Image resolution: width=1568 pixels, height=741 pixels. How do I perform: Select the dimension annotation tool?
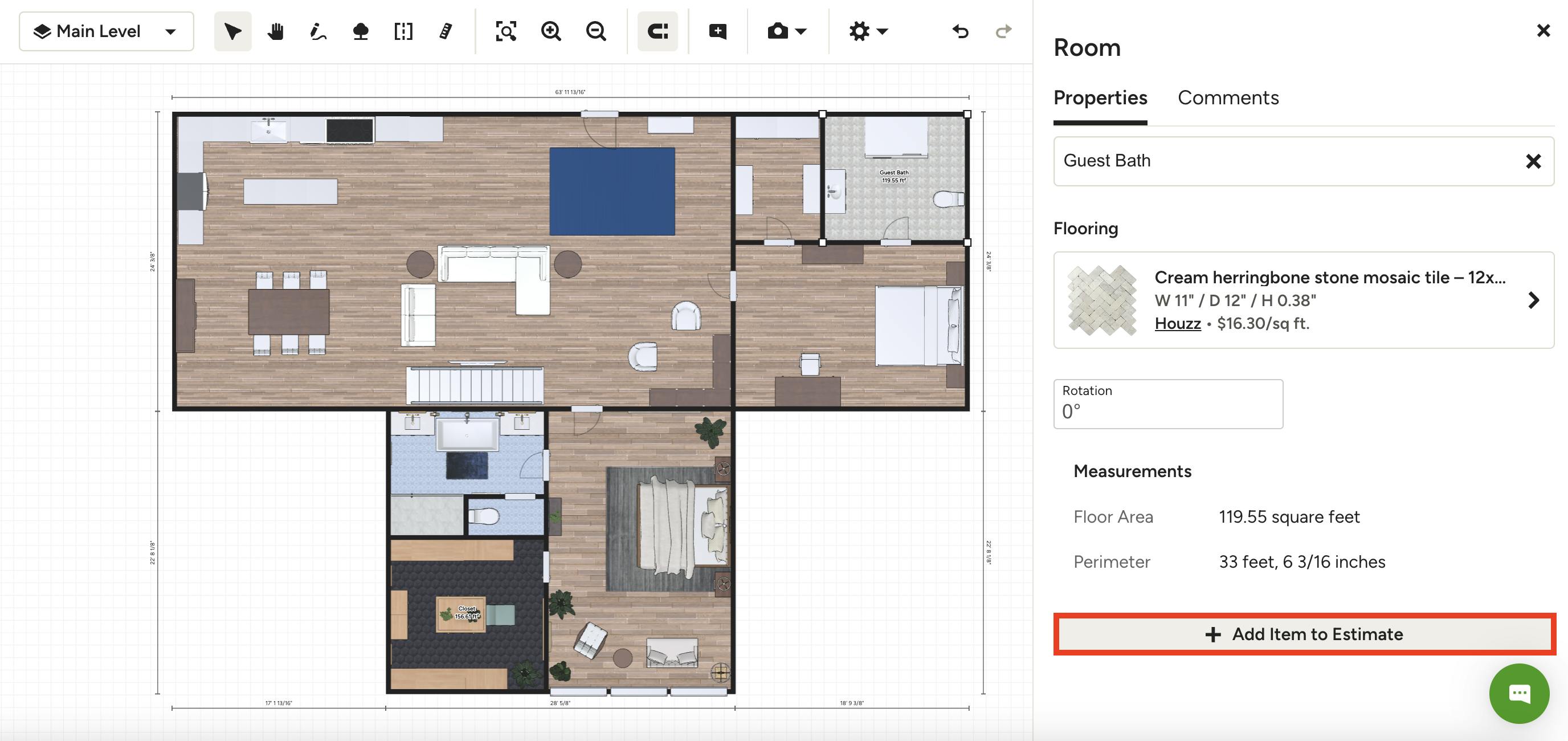pyautogui.click(x=402, y=31)
